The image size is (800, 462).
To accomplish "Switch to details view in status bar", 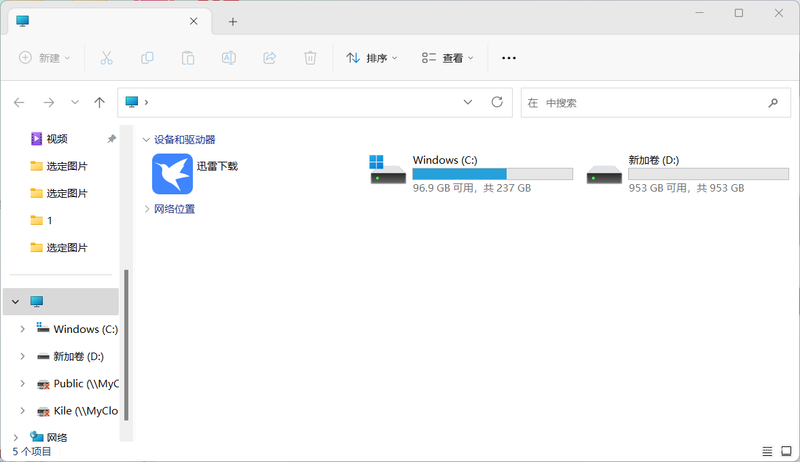I will 767,451.
